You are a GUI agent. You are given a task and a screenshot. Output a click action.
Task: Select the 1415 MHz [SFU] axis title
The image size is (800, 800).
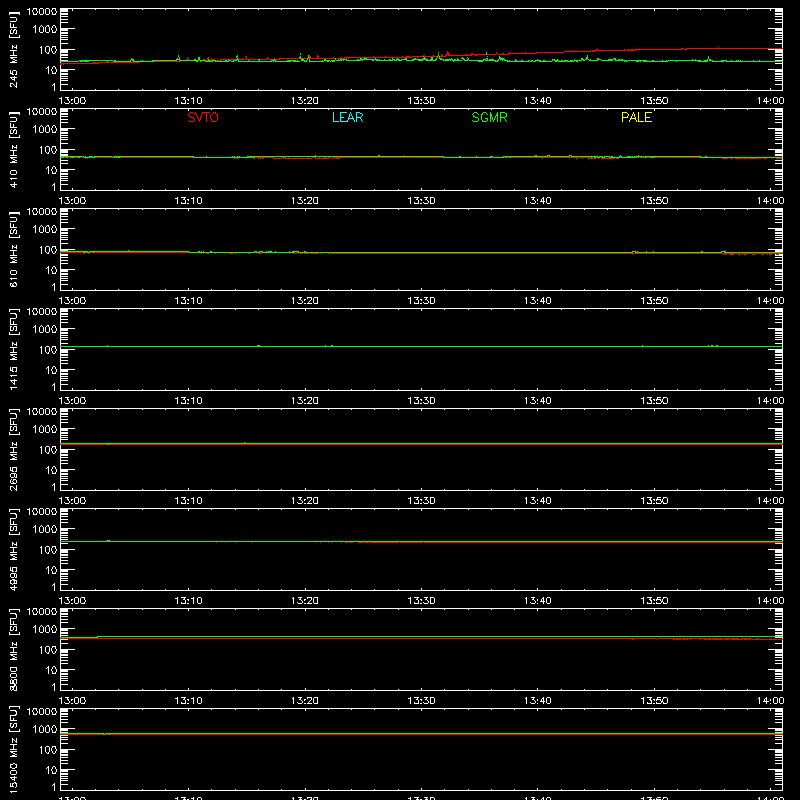(x=13, y=349)
